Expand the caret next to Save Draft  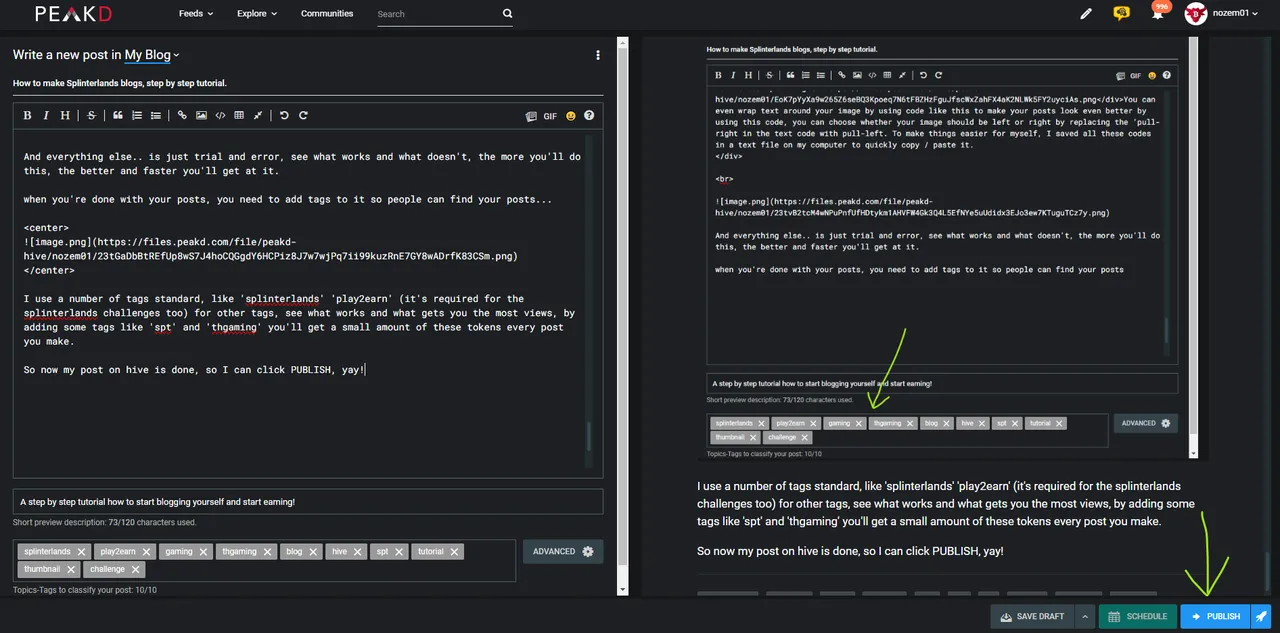(1083, 616)
